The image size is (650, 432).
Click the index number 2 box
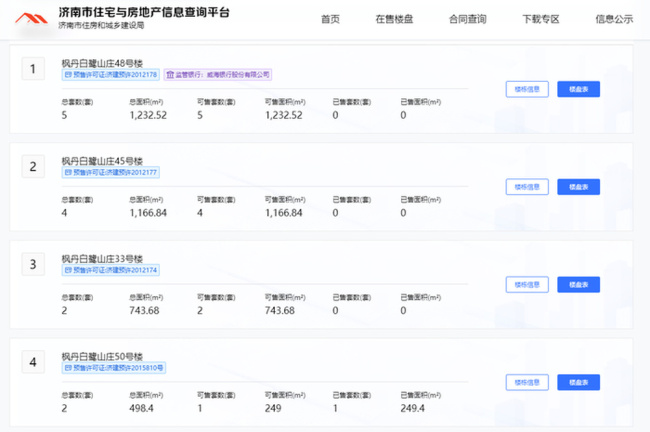[x=33, y=167]
